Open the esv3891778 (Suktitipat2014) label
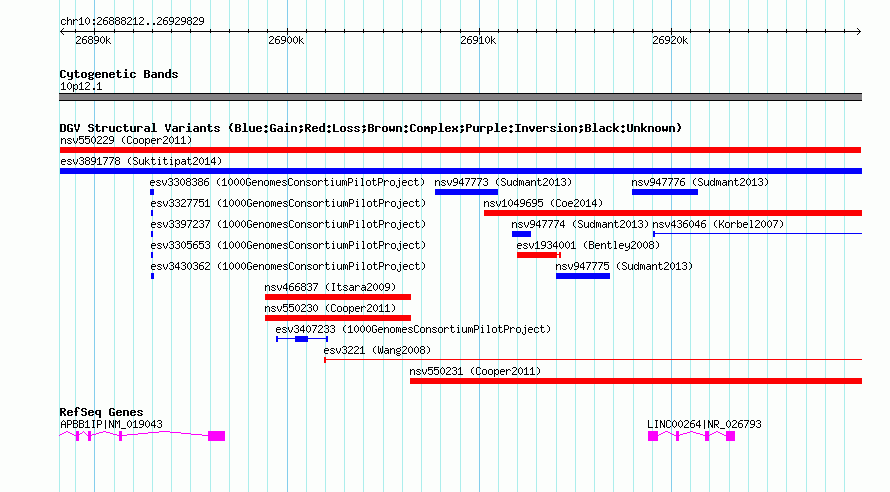This screenshot has width=890, height=492. coord(141,161)
